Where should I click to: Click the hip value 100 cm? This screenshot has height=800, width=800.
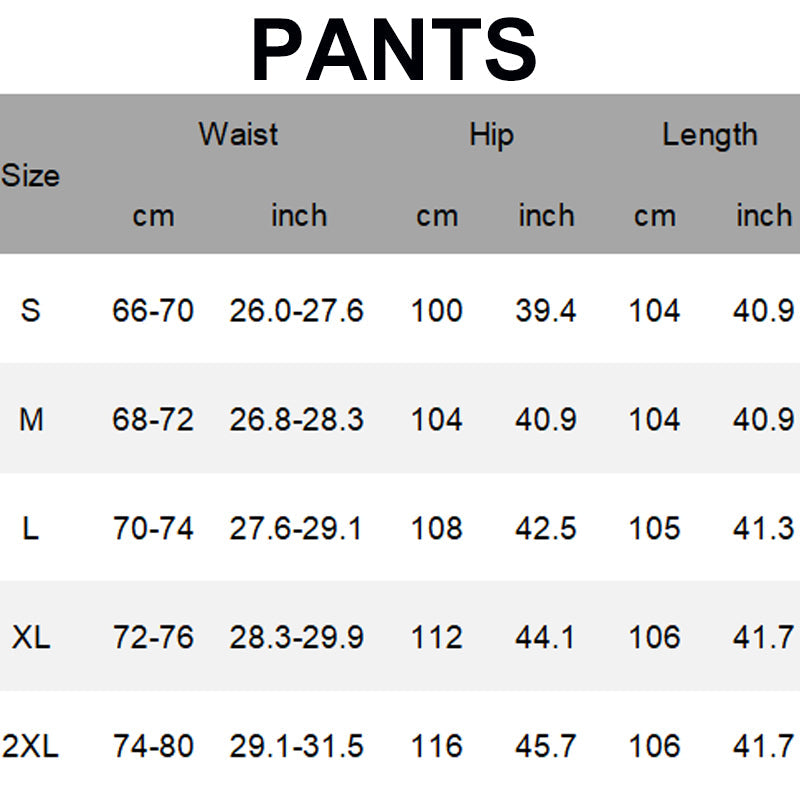(437, 310)
